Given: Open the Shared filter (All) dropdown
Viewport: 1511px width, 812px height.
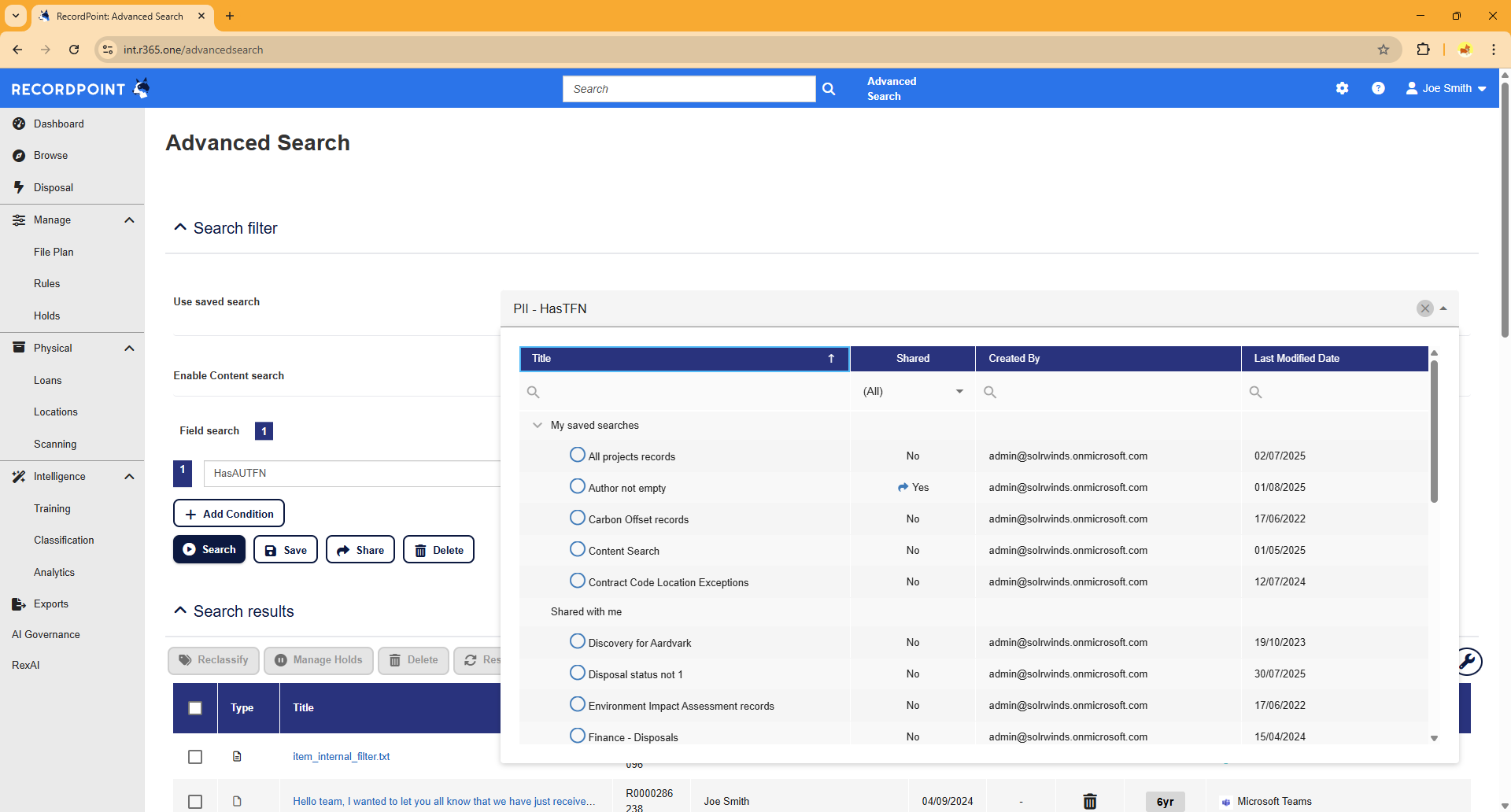Looking at the screenshot, I should (x=913, y=392).
